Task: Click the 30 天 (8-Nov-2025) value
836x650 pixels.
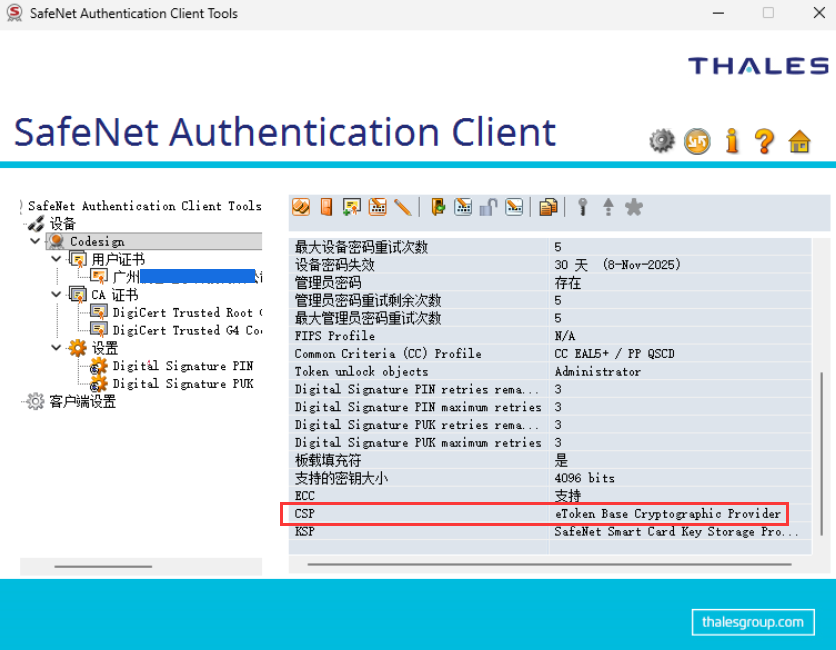Action: click(x=617, y=264)
